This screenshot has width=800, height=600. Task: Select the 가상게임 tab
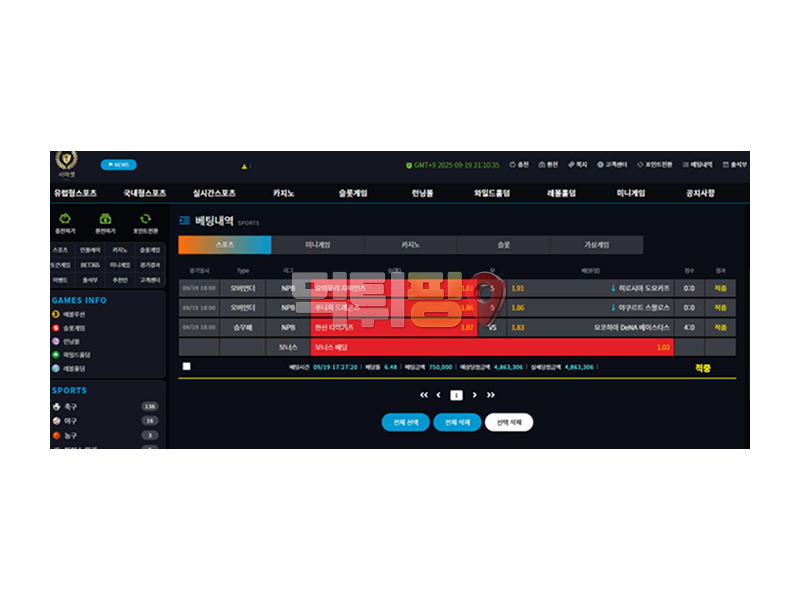(596, 244)
